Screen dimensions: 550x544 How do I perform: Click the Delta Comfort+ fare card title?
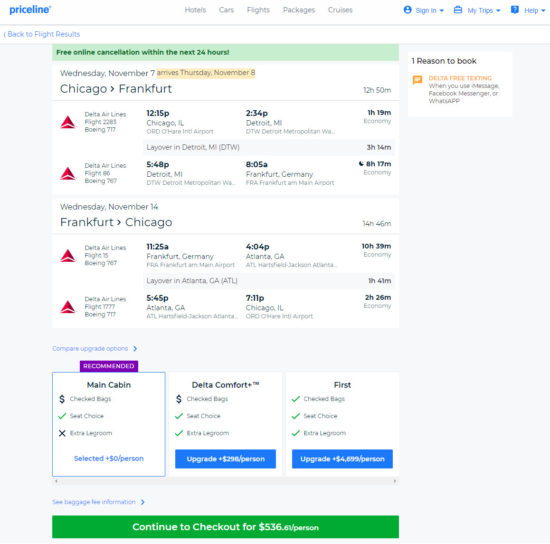pyautogui.click(x=226, y=385)
